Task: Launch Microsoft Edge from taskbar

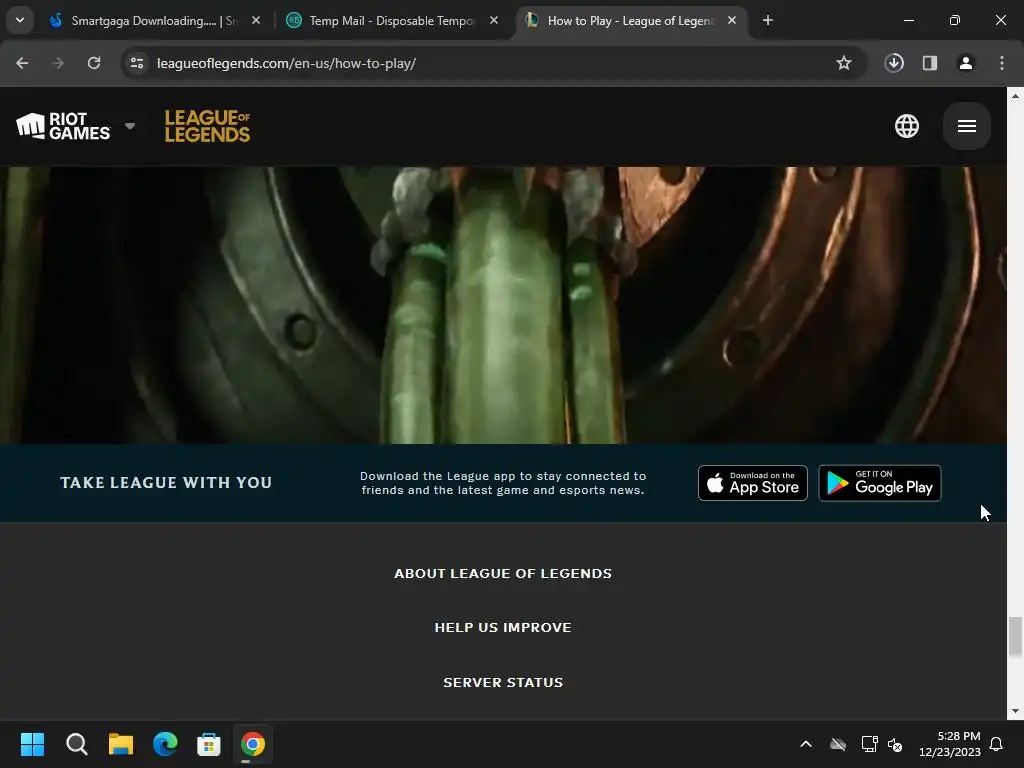Action: pyautogui.click(x=165, y=744)
